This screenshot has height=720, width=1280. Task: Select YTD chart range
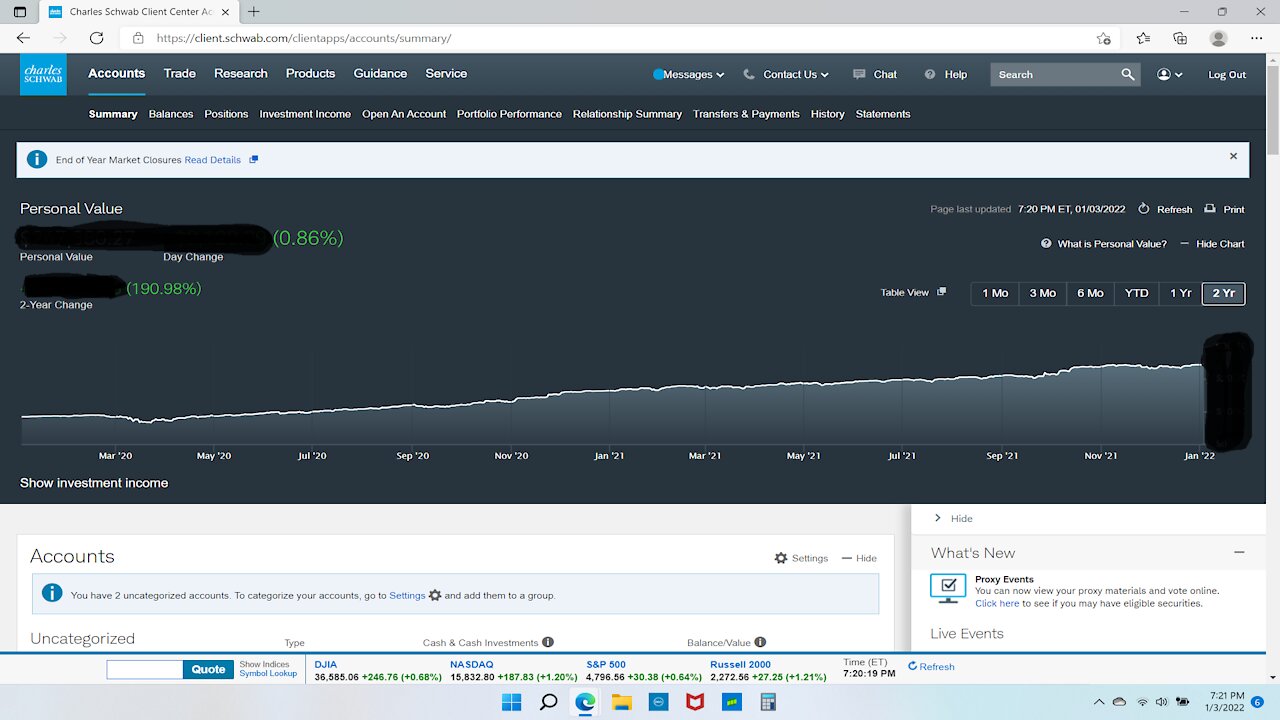coord(1136,293)
